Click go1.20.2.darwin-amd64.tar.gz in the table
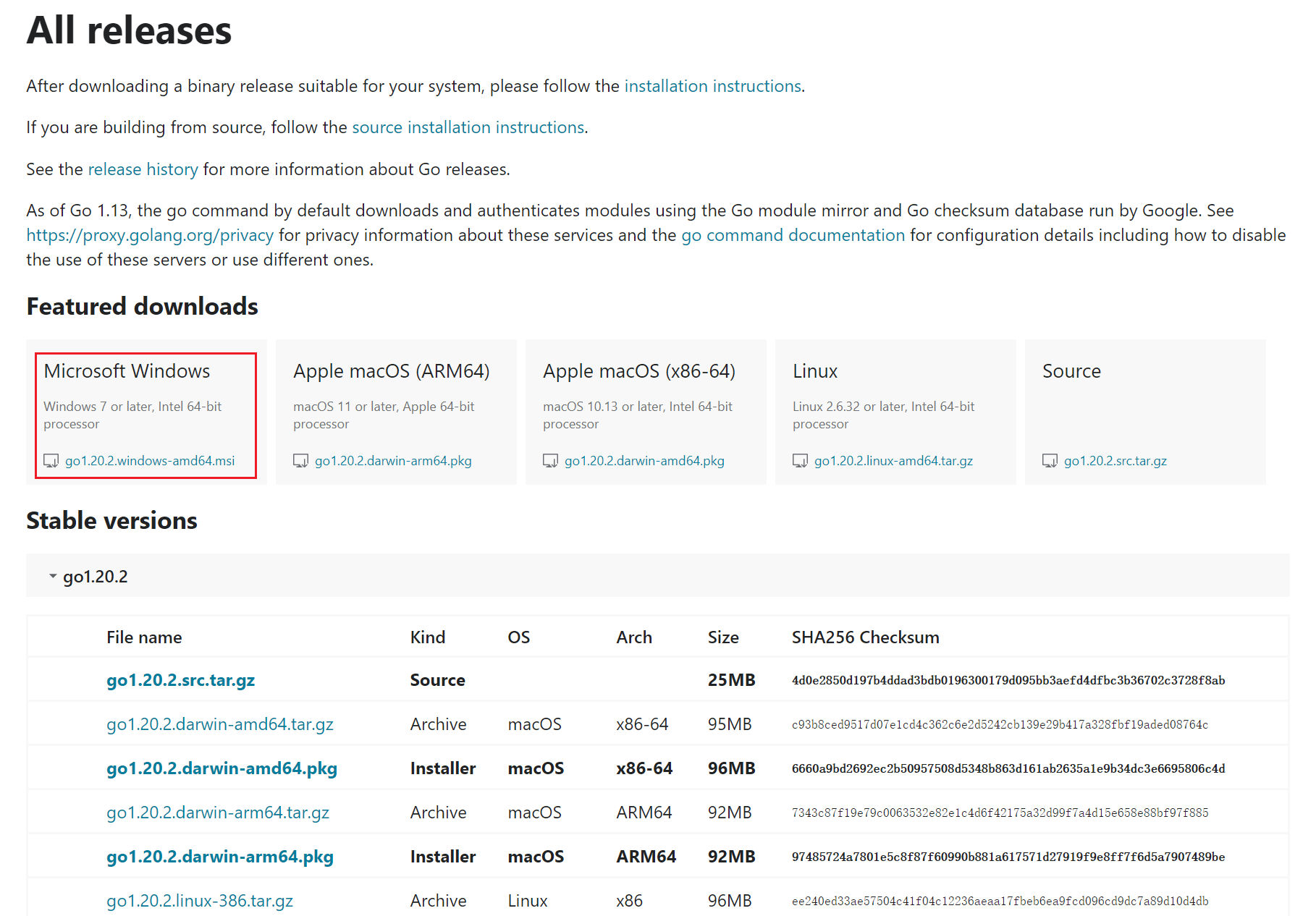The width and height of the screenshot is (1316, 916). click(220, 724)
